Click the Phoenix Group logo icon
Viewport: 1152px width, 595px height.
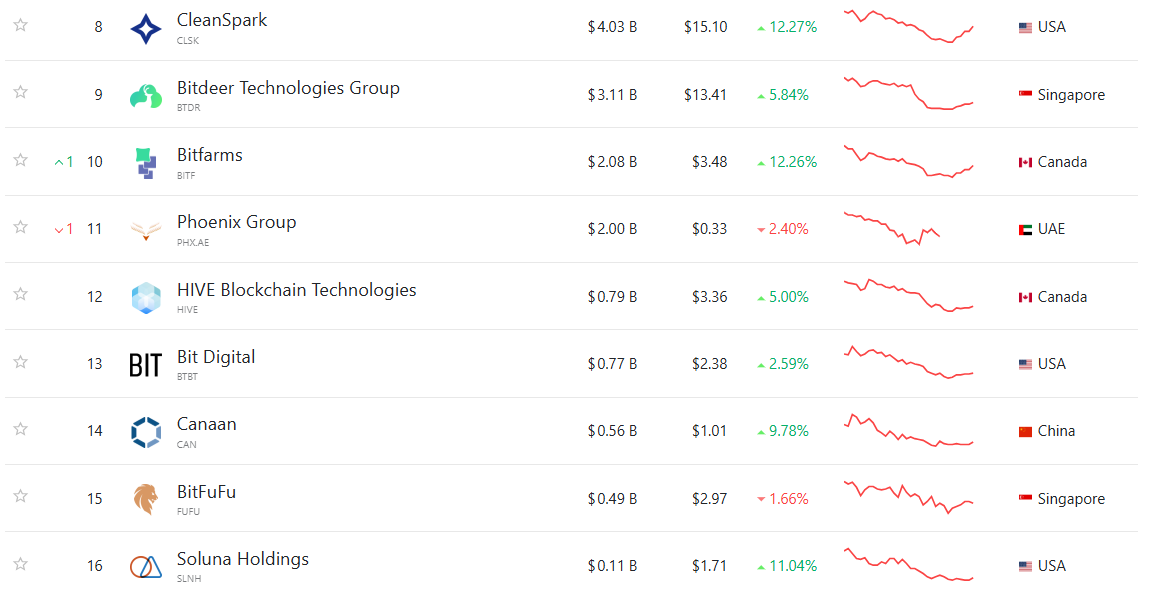click(146, 231)
